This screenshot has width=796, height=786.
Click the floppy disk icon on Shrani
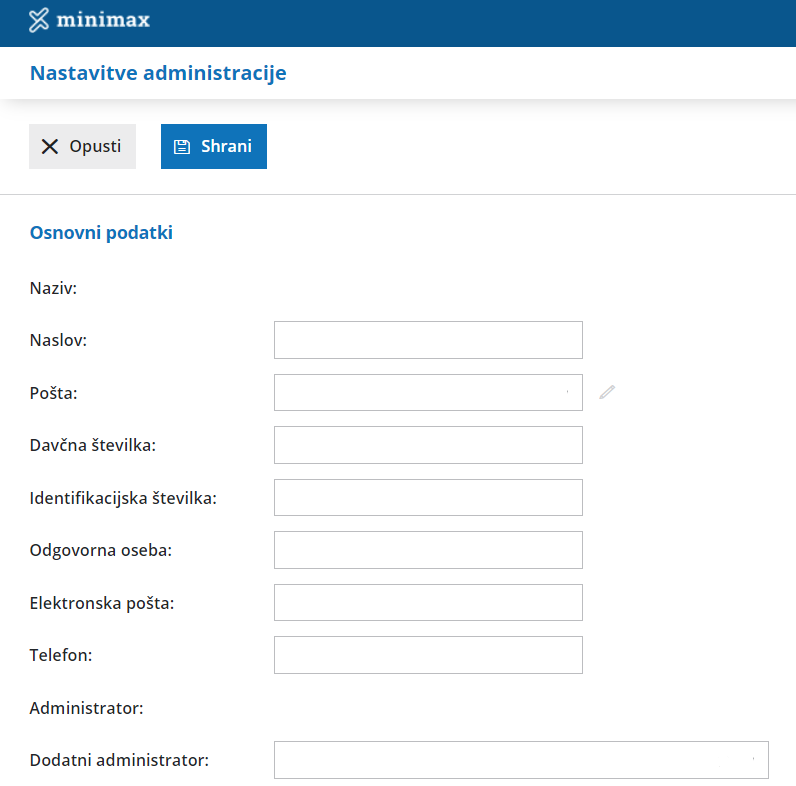pyautogui.click(x=182, y=146)
